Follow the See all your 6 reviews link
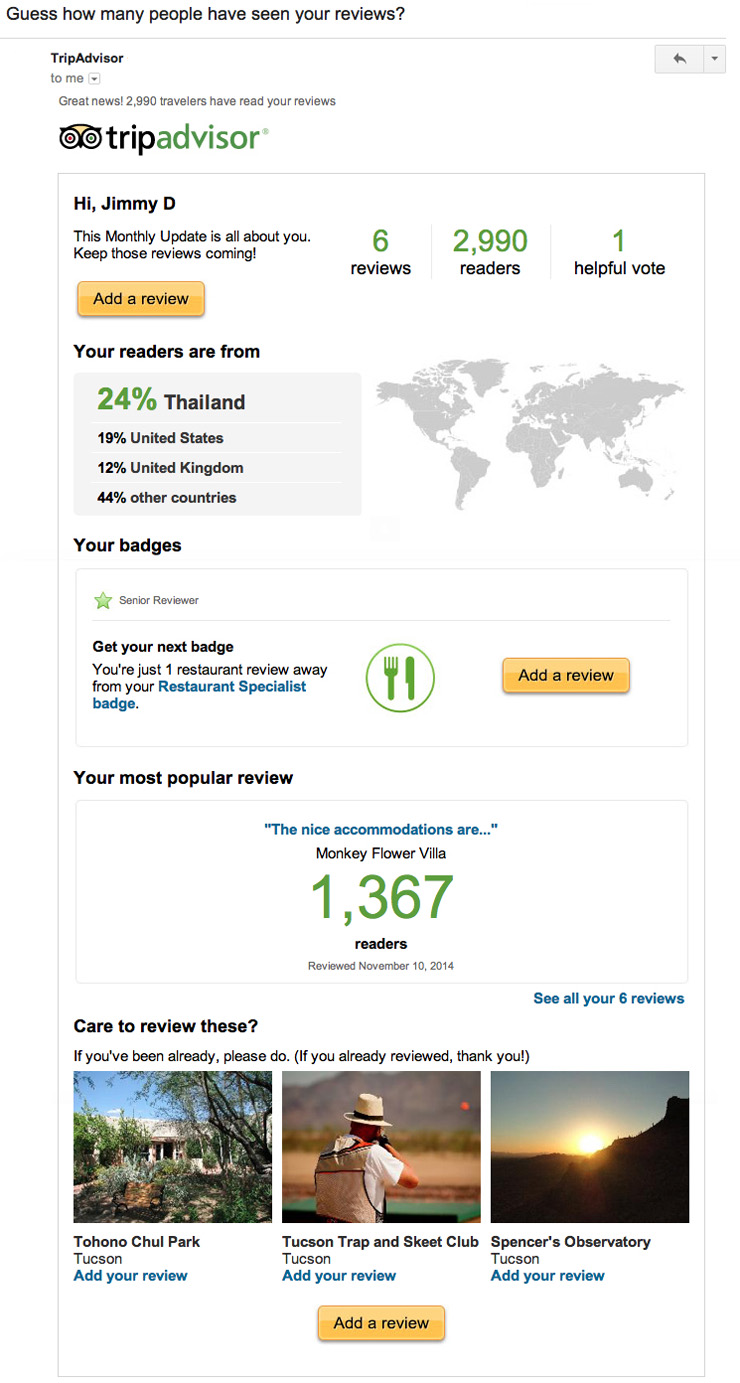The image size is (740, 1383). [x=609, y=998]
